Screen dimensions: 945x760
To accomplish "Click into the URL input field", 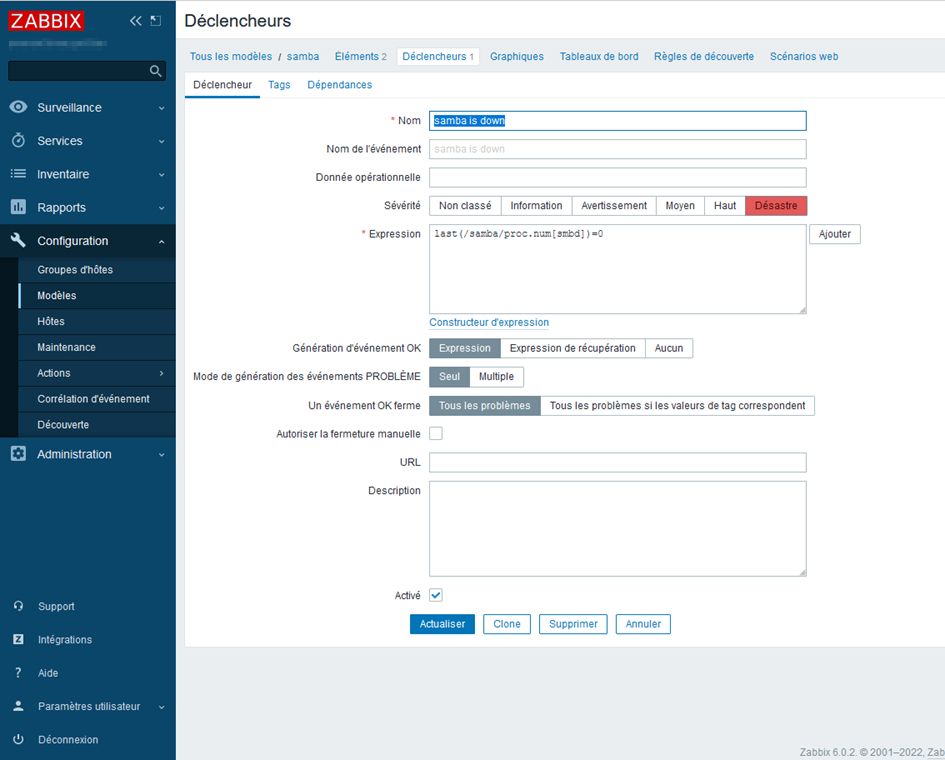I will [617, 462].
